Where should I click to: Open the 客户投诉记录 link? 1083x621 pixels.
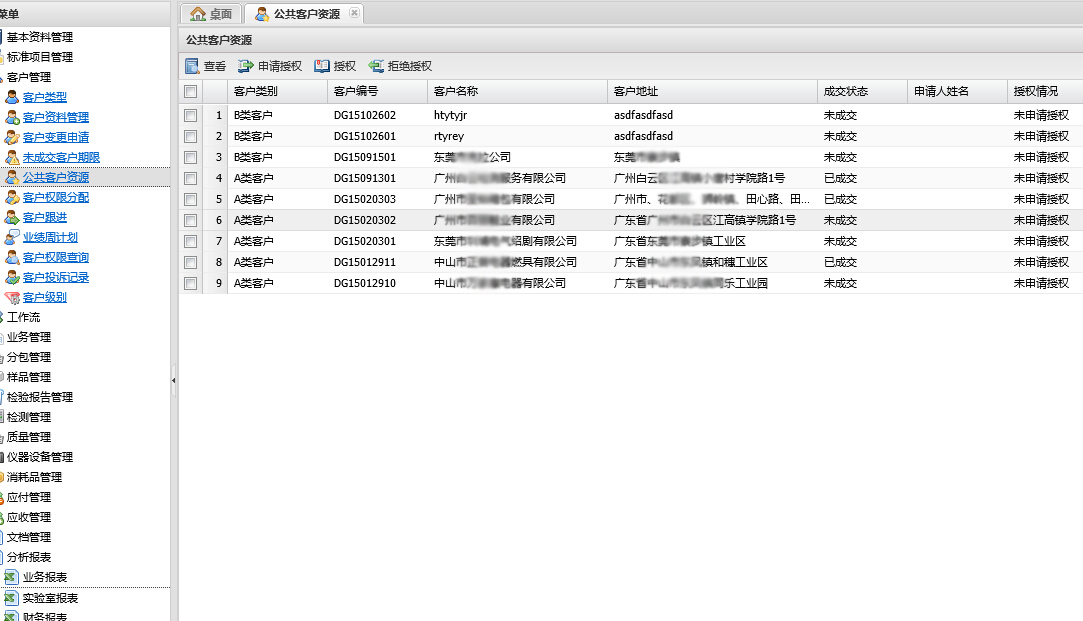[56, 277]
